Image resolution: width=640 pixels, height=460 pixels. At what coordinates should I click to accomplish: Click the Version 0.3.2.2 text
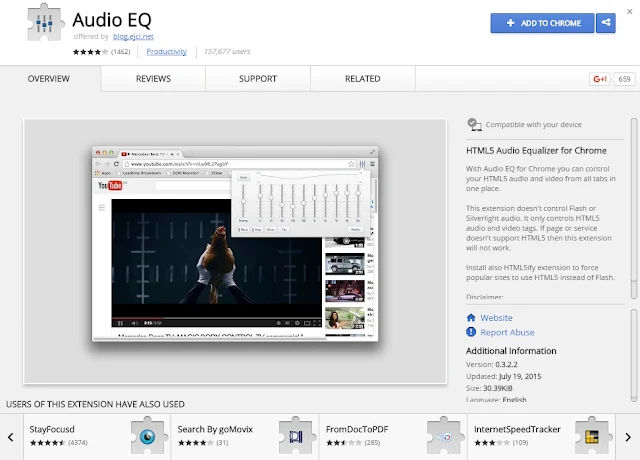click(491, 364)
